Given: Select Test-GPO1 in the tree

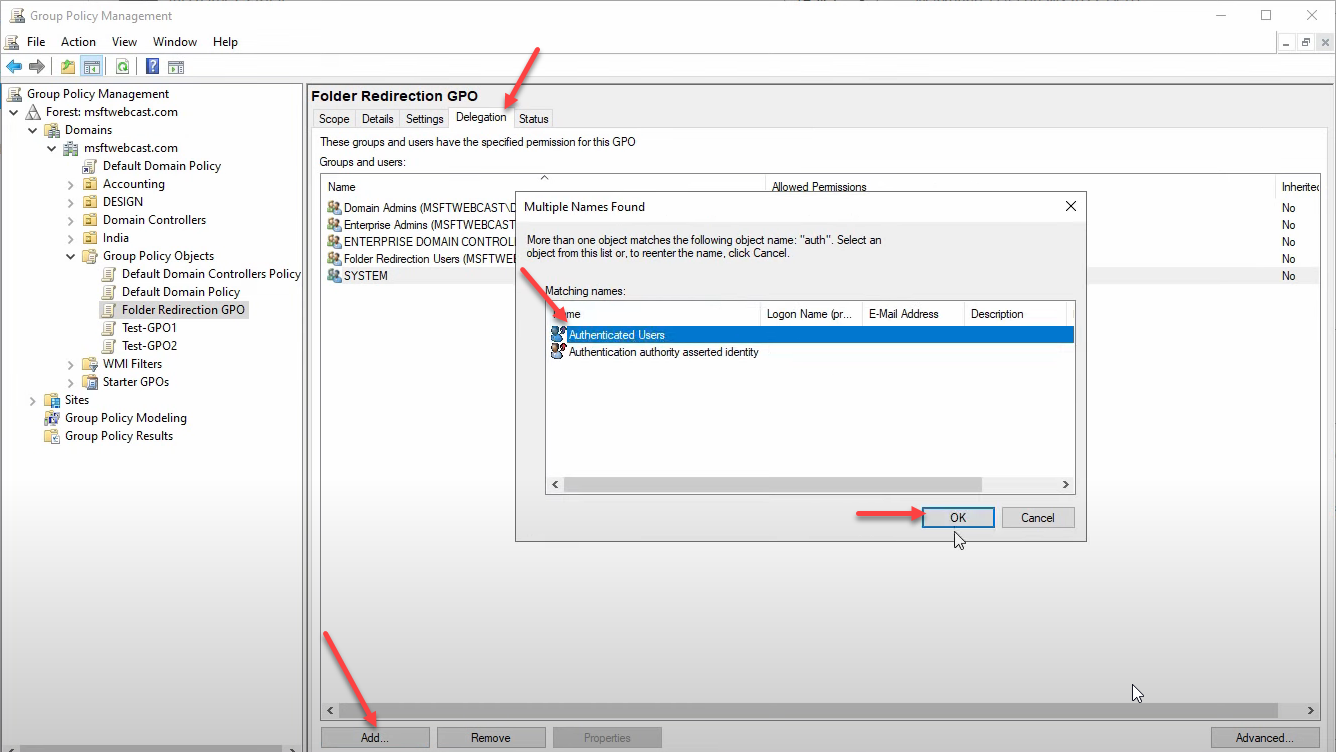Looking at the screenshot, I should [149, 328].
